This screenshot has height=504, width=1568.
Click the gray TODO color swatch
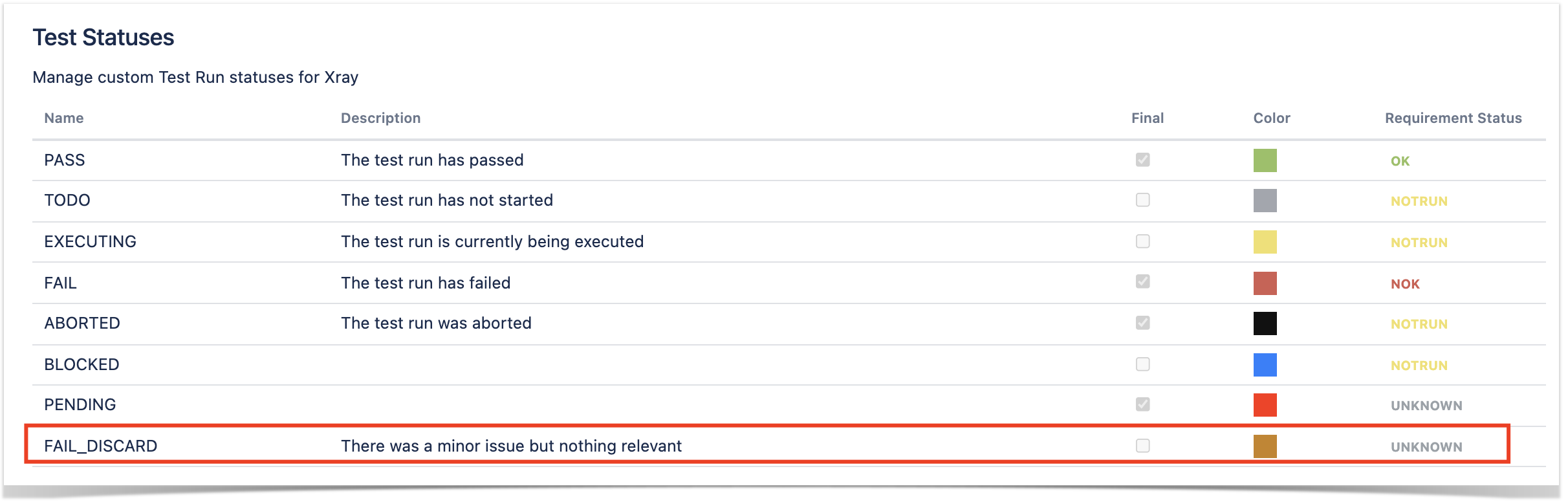coord(1265,201)
